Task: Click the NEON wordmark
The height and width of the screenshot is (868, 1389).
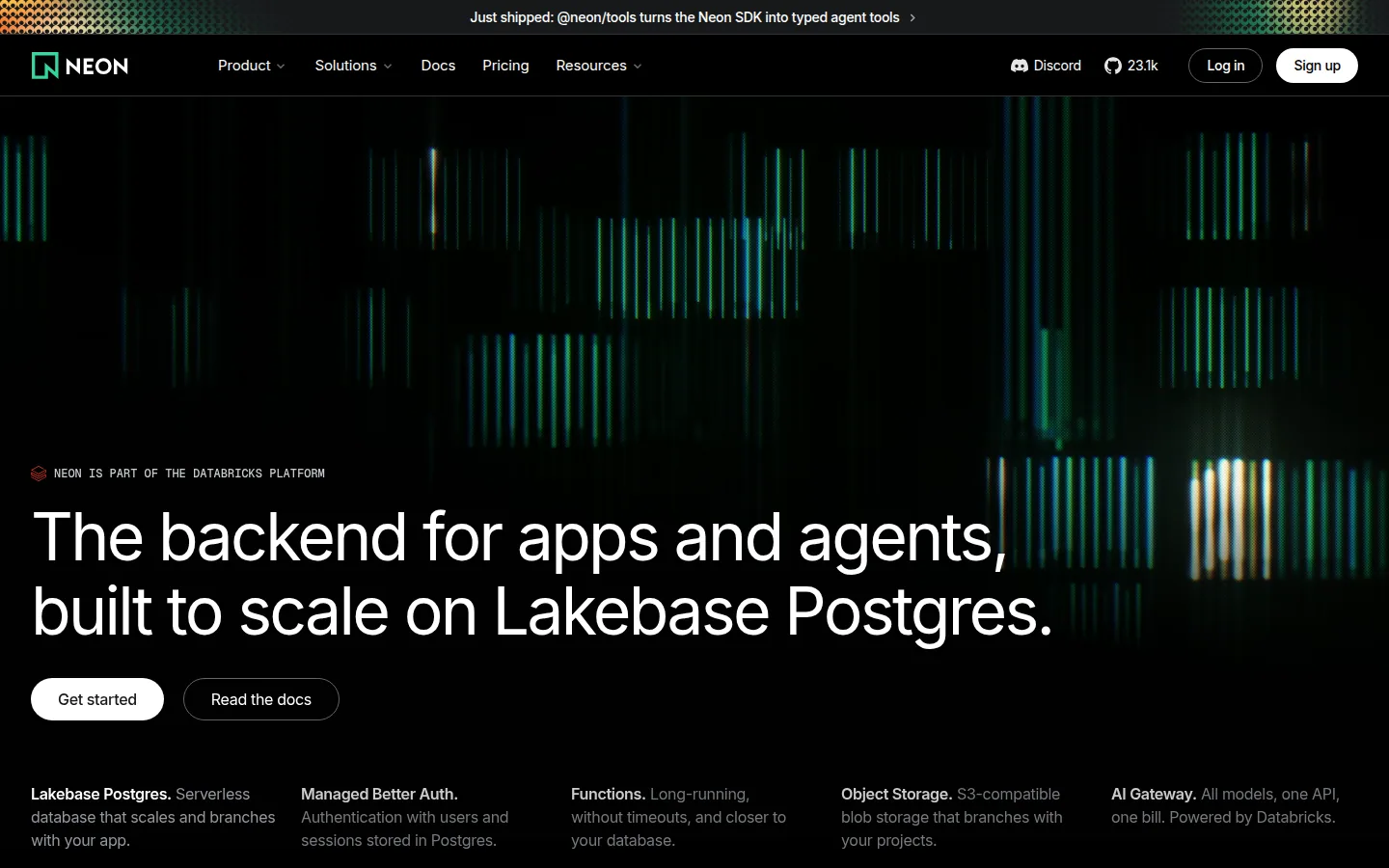Action: coord(96,67)
